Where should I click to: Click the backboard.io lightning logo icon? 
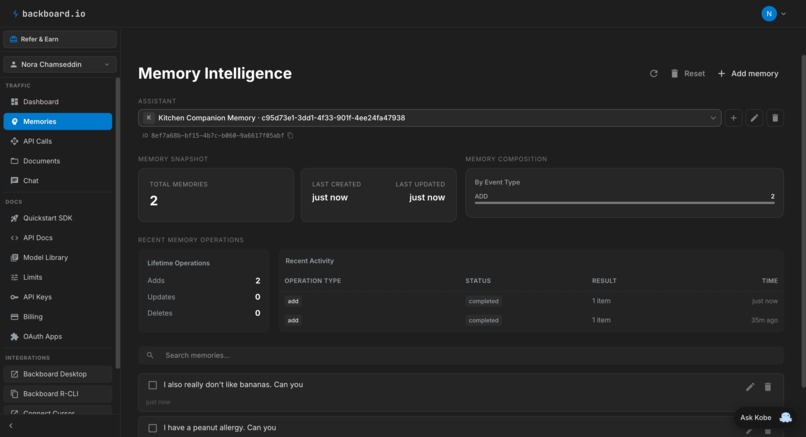tap(15, 14)
